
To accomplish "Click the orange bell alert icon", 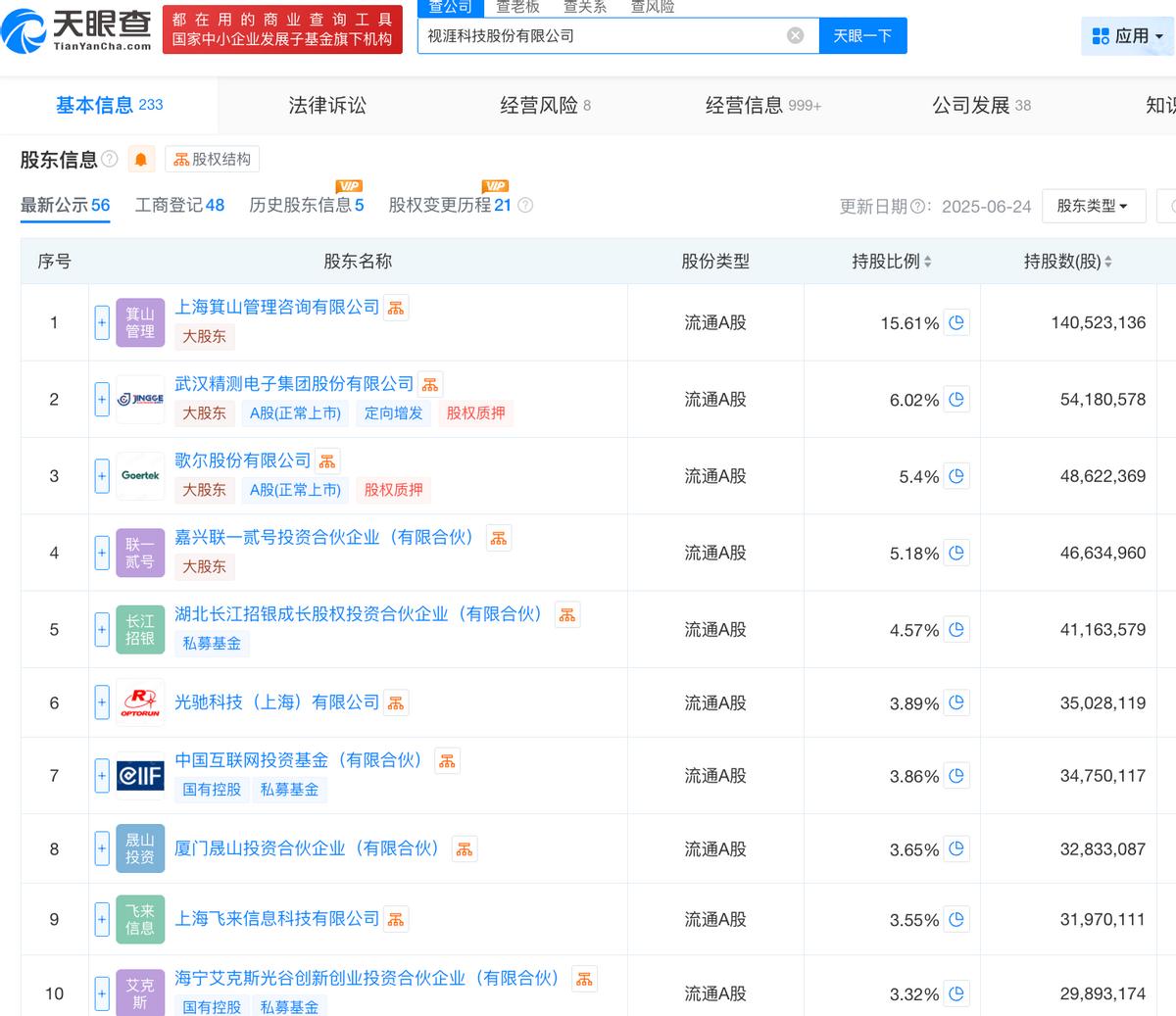I will coord(141,160).
